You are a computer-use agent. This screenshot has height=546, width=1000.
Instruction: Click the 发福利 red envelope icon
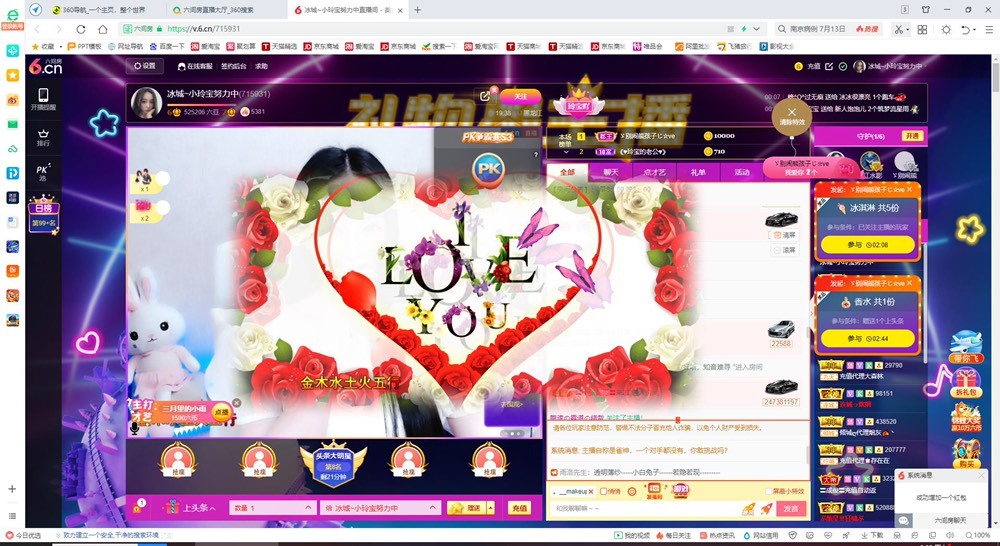(654, 491)
